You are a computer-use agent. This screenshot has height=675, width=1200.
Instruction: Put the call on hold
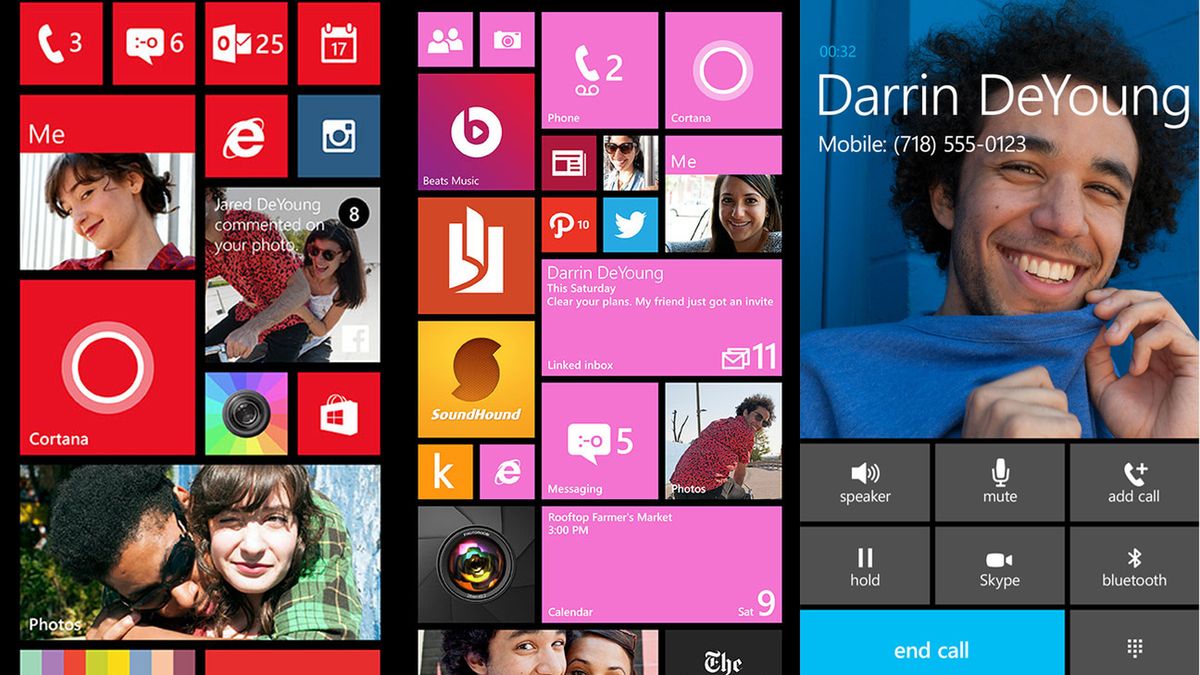click(x=865, y=566)
